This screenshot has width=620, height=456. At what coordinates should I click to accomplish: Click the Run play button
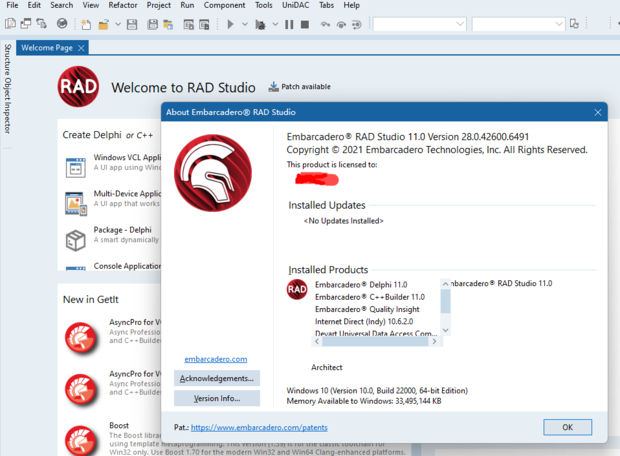[230, 25]
